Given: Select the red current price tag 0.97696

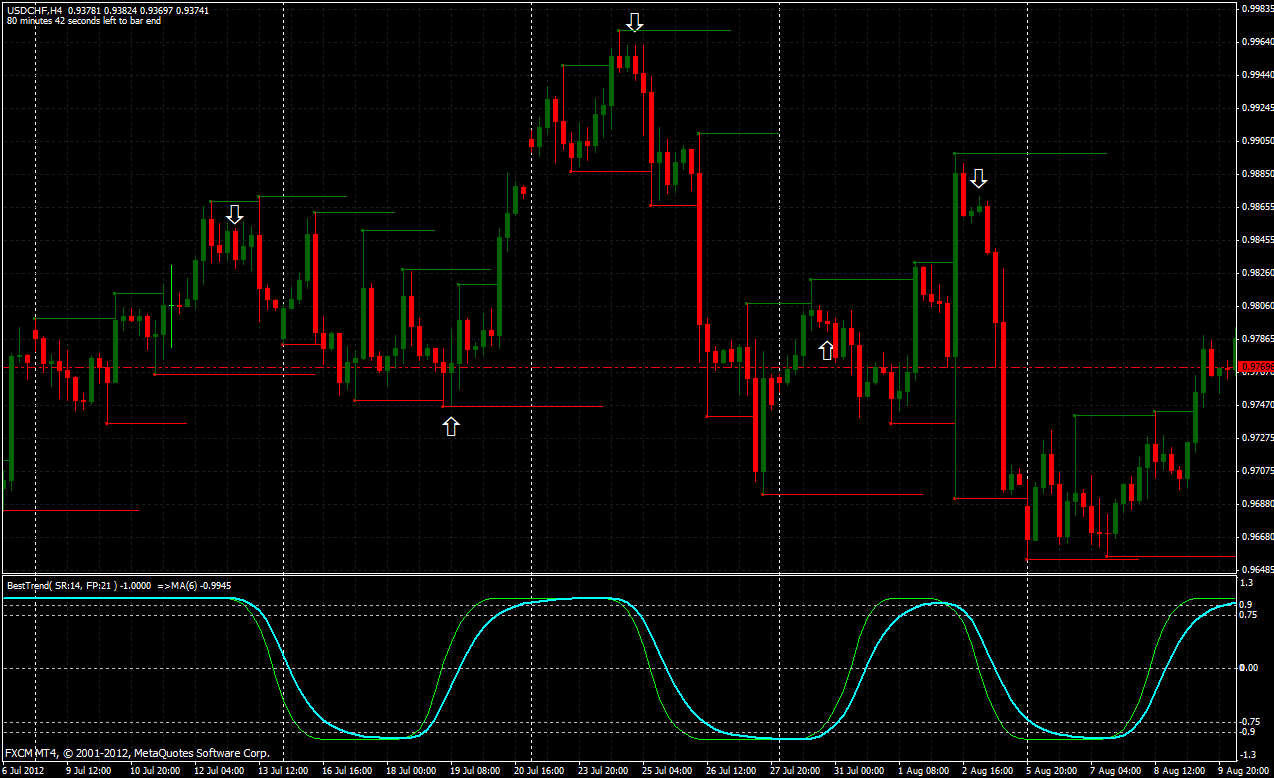Looking at the screenshot, I should (x=1256, y=369).
